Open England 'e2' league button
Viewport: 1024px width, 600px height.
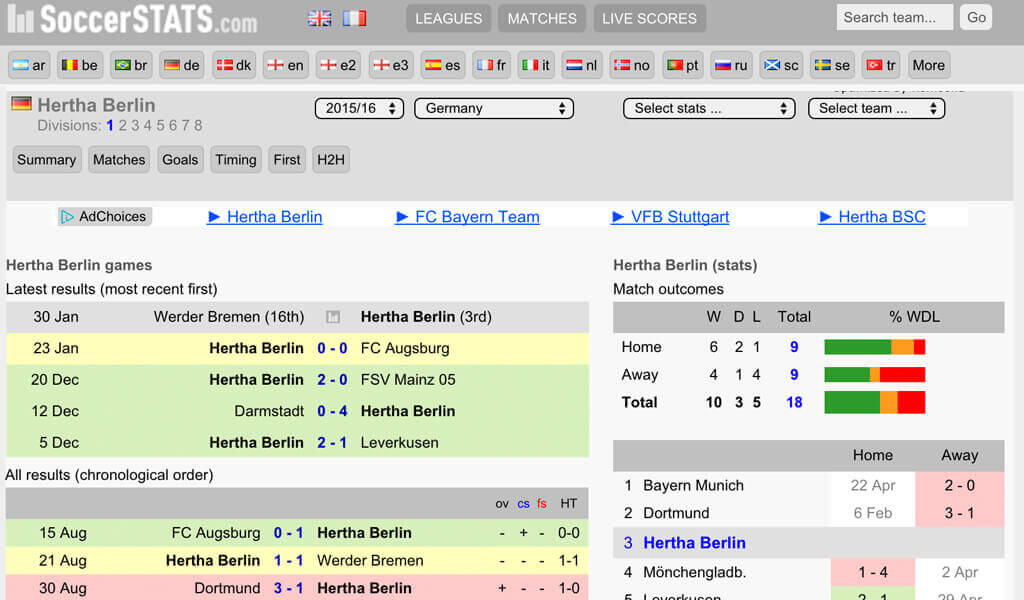(x=338, y=65)
